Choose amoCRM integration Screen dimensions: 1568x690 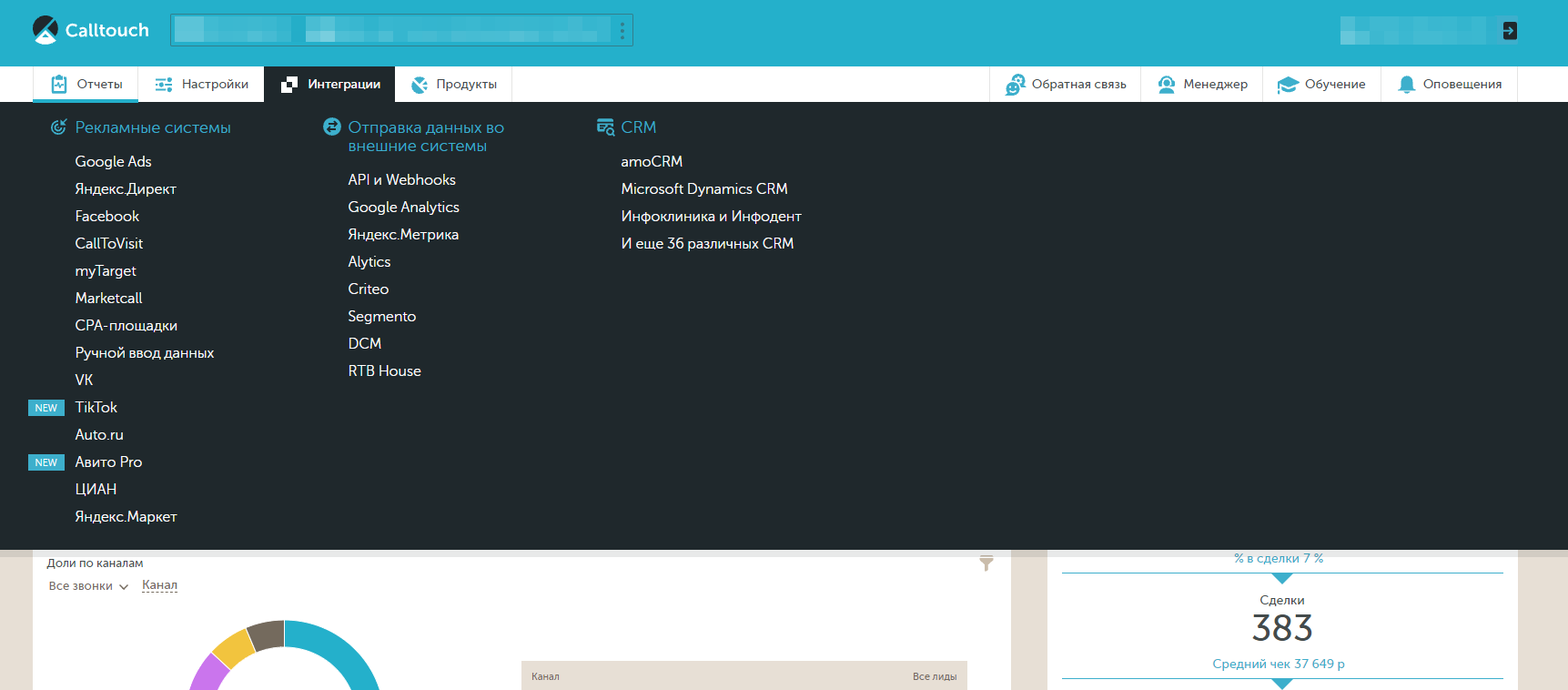coord(651,161)
